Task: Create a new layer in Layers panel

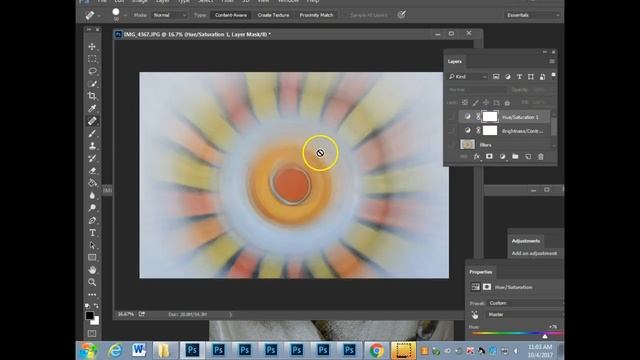Action: 528,157
